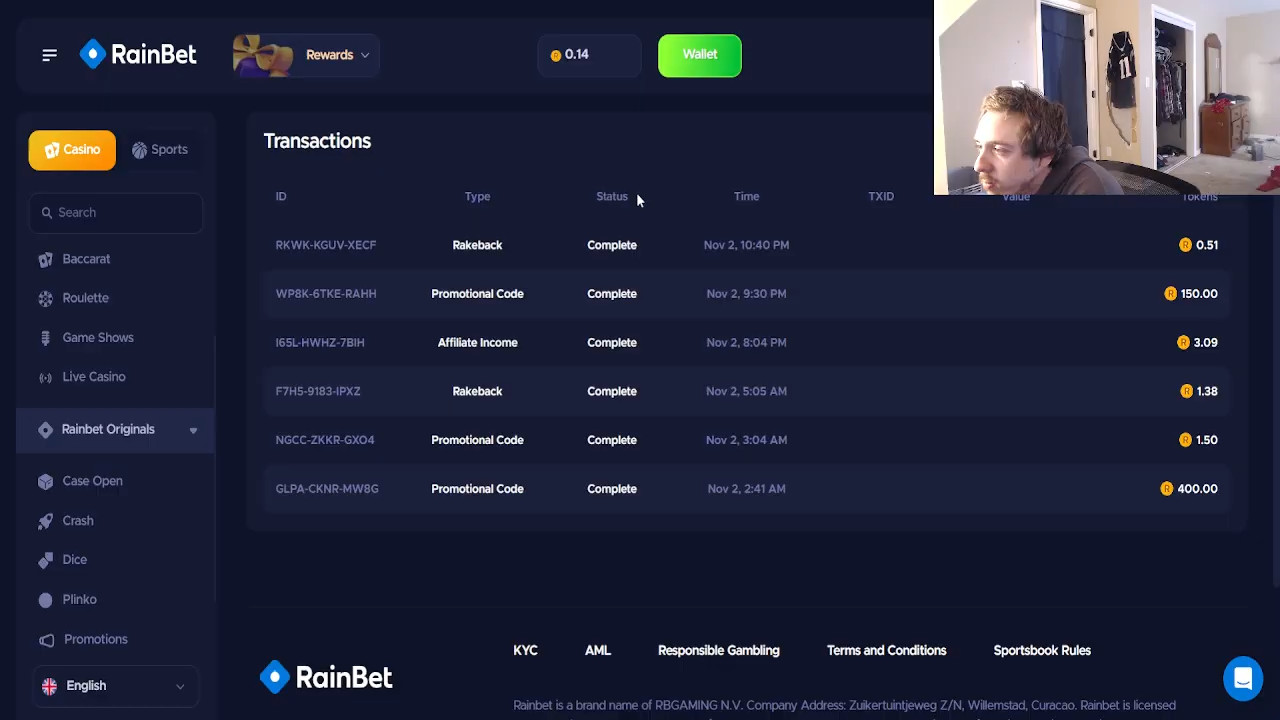Click the Game Shows icon
1280x720 pixels.
click(x=45, y=338)
